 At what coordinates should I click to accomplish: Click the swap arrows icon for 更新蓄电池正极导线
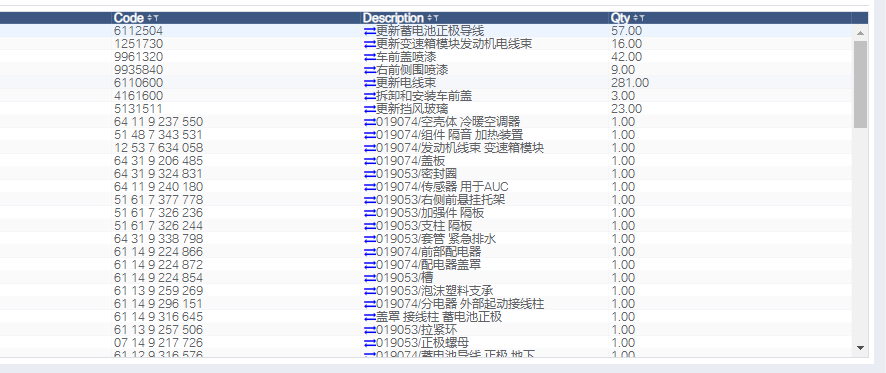(370, 31)
